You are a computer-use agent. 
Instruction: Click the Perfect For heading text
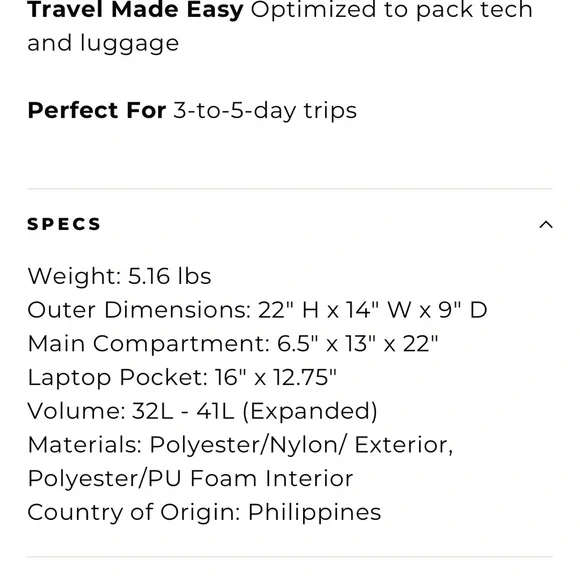coord(97,110)
